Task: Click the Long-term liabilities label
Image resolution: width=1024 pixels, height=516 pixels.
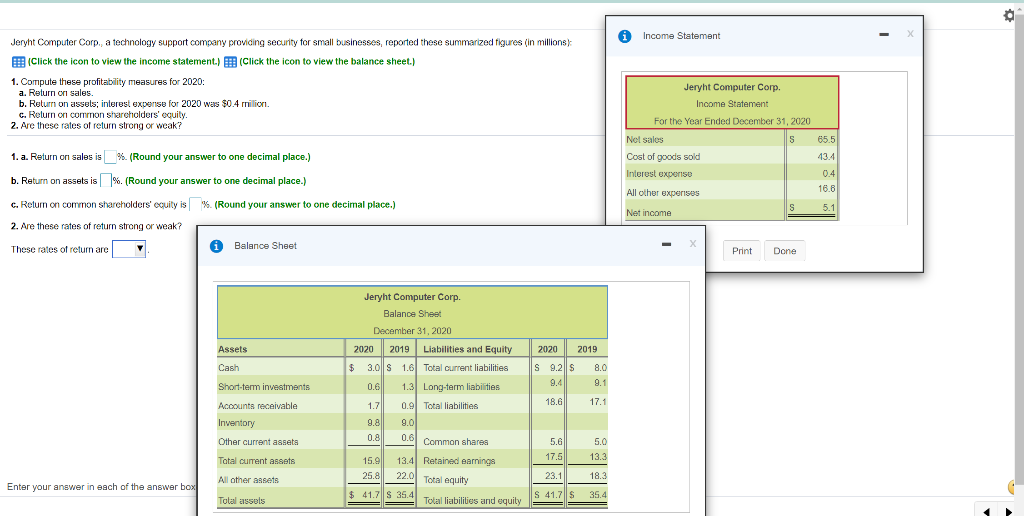Action: (461, 387)
